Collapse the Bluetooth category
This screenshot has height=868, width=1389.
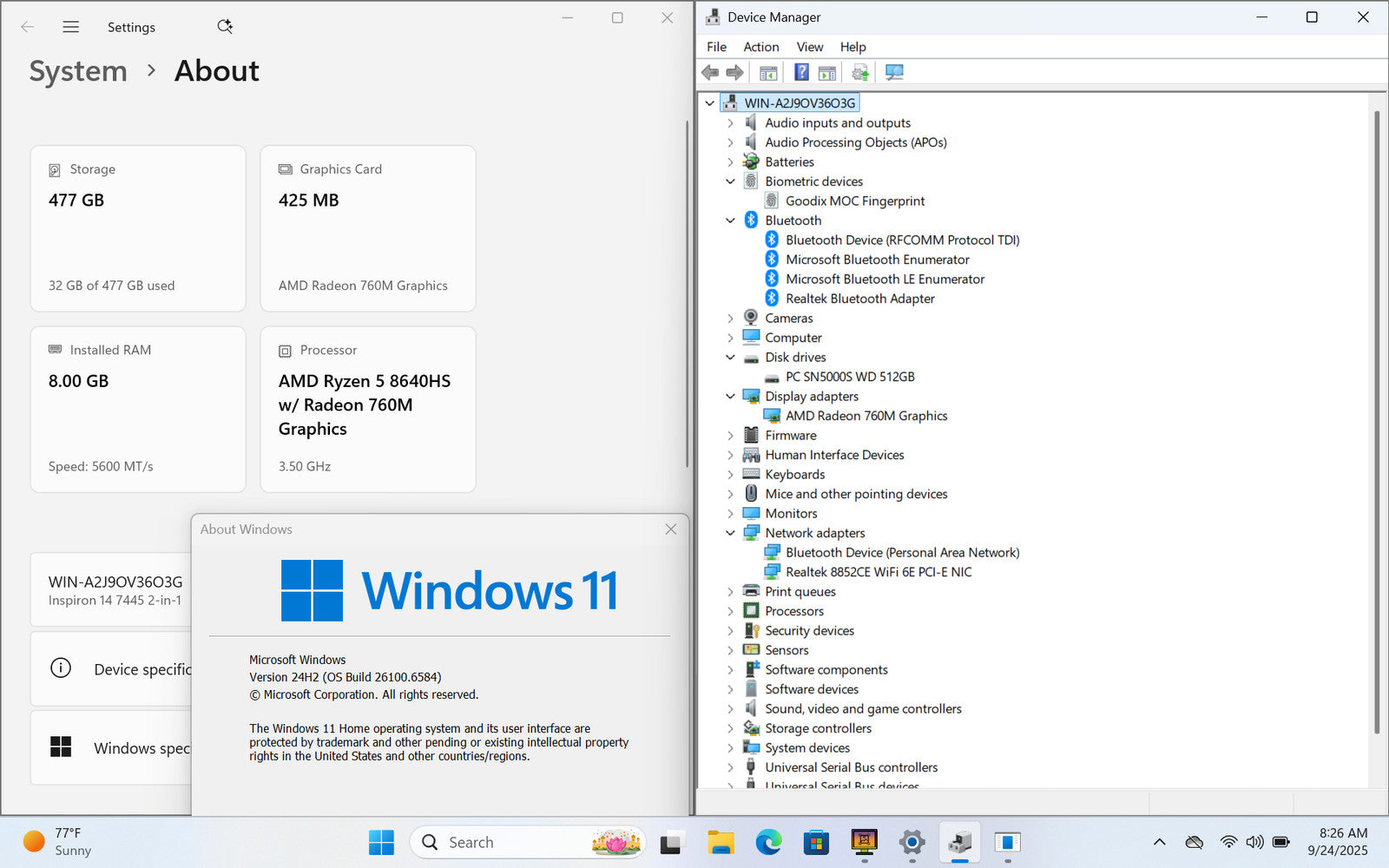coord(730,220)
